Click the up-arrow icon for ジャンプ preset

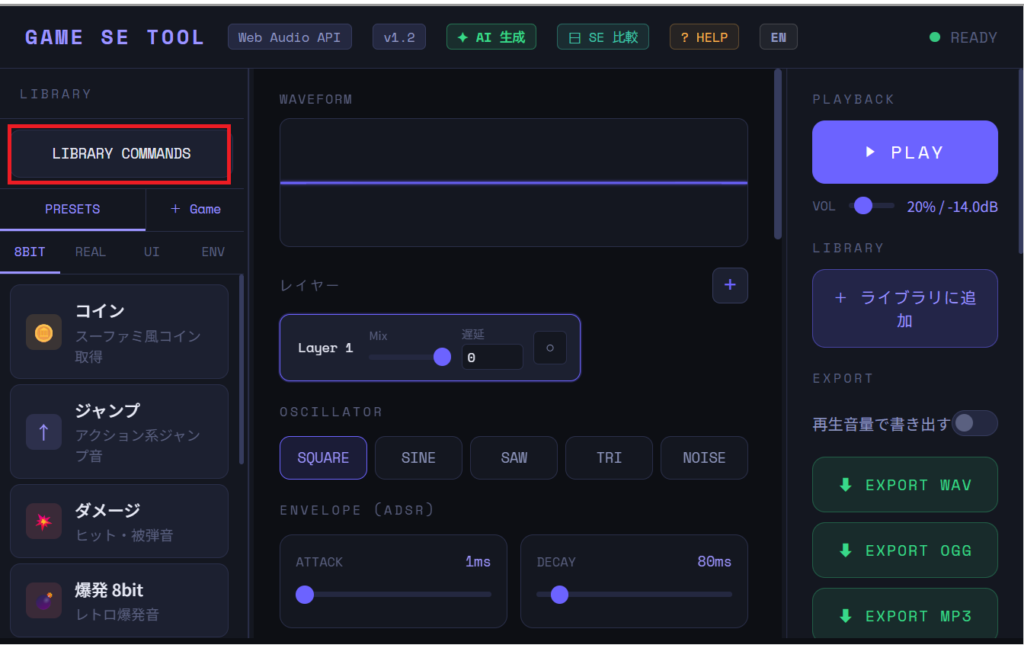click(x=43, y=432)
